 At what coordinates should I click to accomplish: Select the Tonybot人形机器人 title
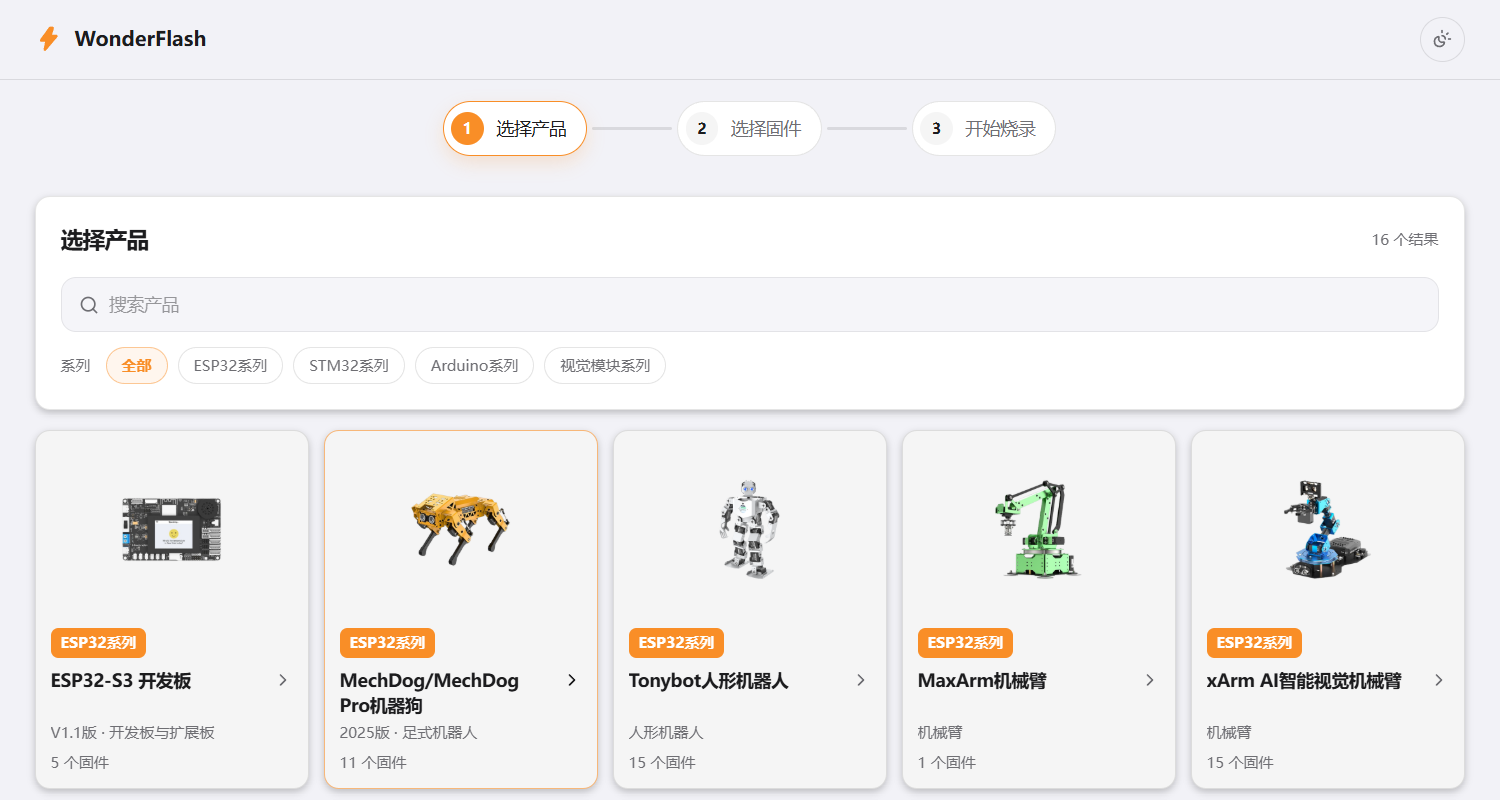point(709,681)
